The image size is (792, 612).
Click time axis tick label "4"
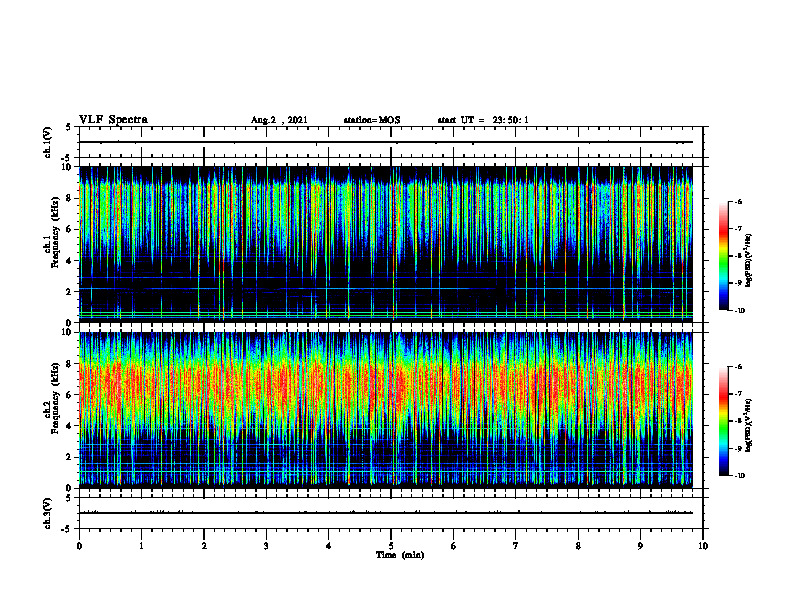(329, 546)
